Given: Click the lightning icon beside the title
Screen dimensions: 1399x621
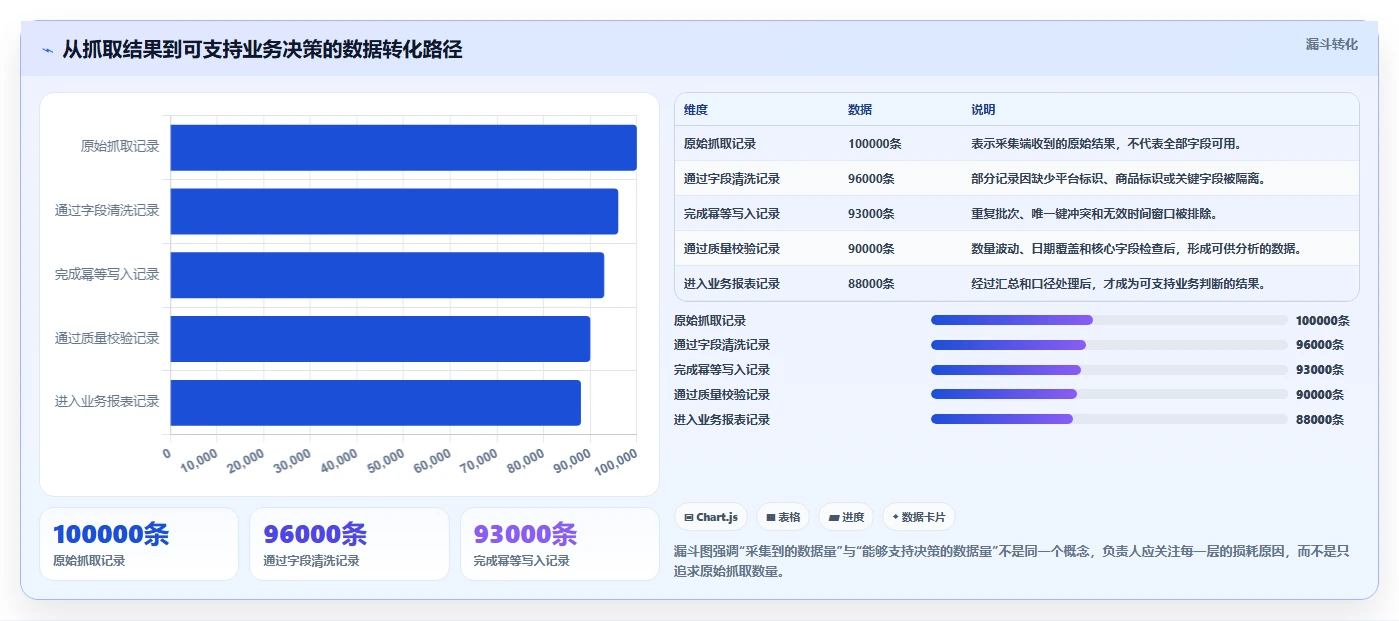Looking at the screenshot, I should 47,50.
